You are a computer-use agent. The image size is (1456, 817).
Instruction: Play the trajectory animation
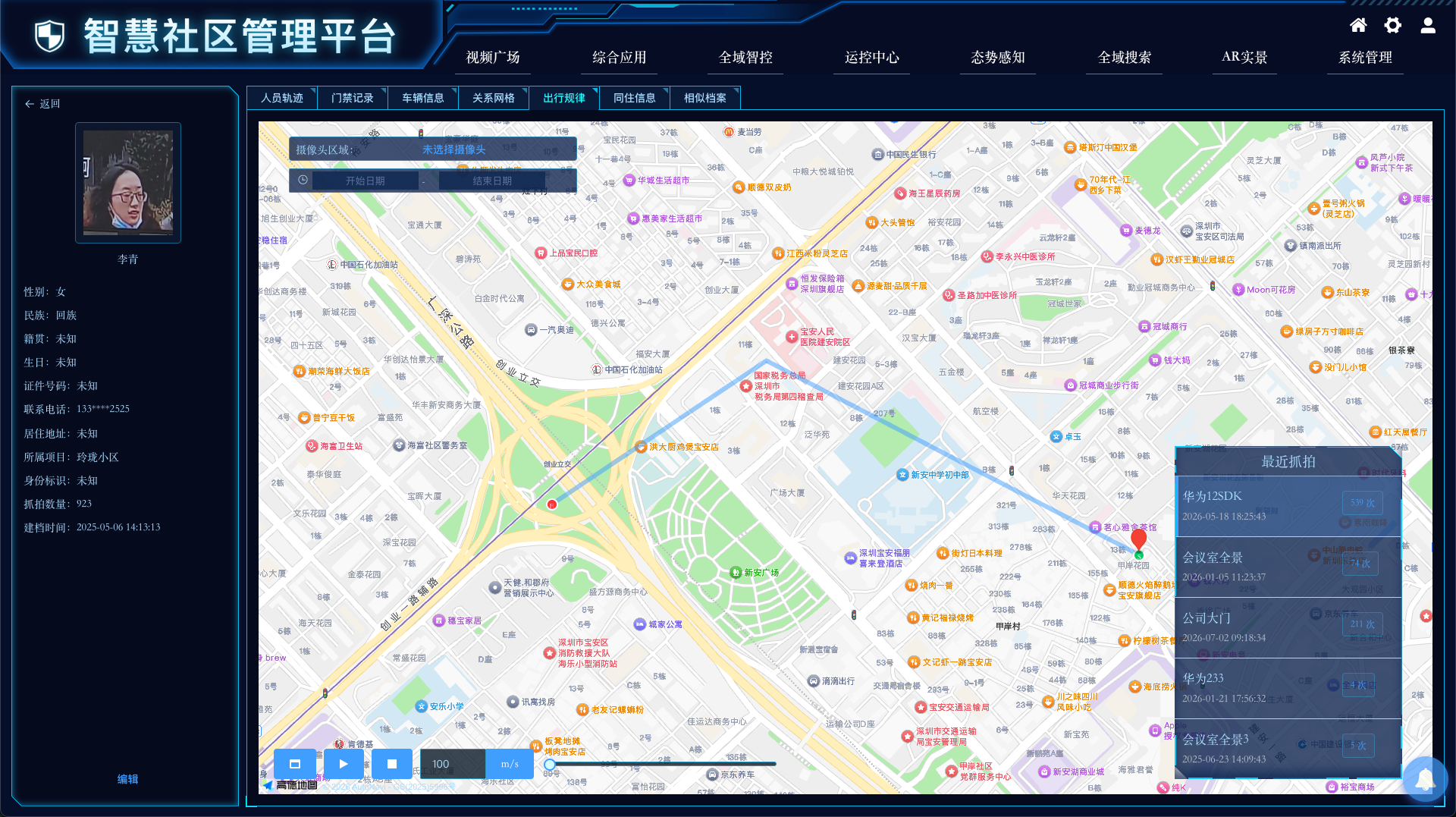point(344,764)
